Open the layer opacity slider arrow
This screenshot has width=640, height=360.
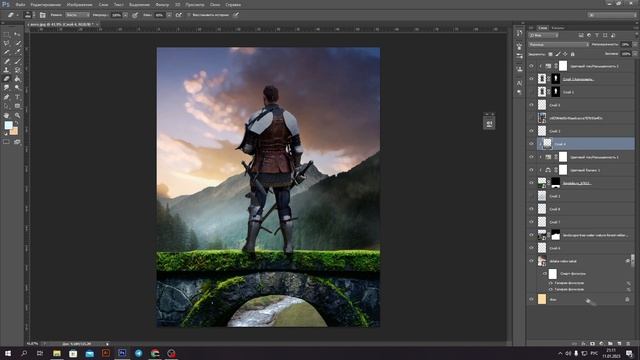[x=634, y=44]
